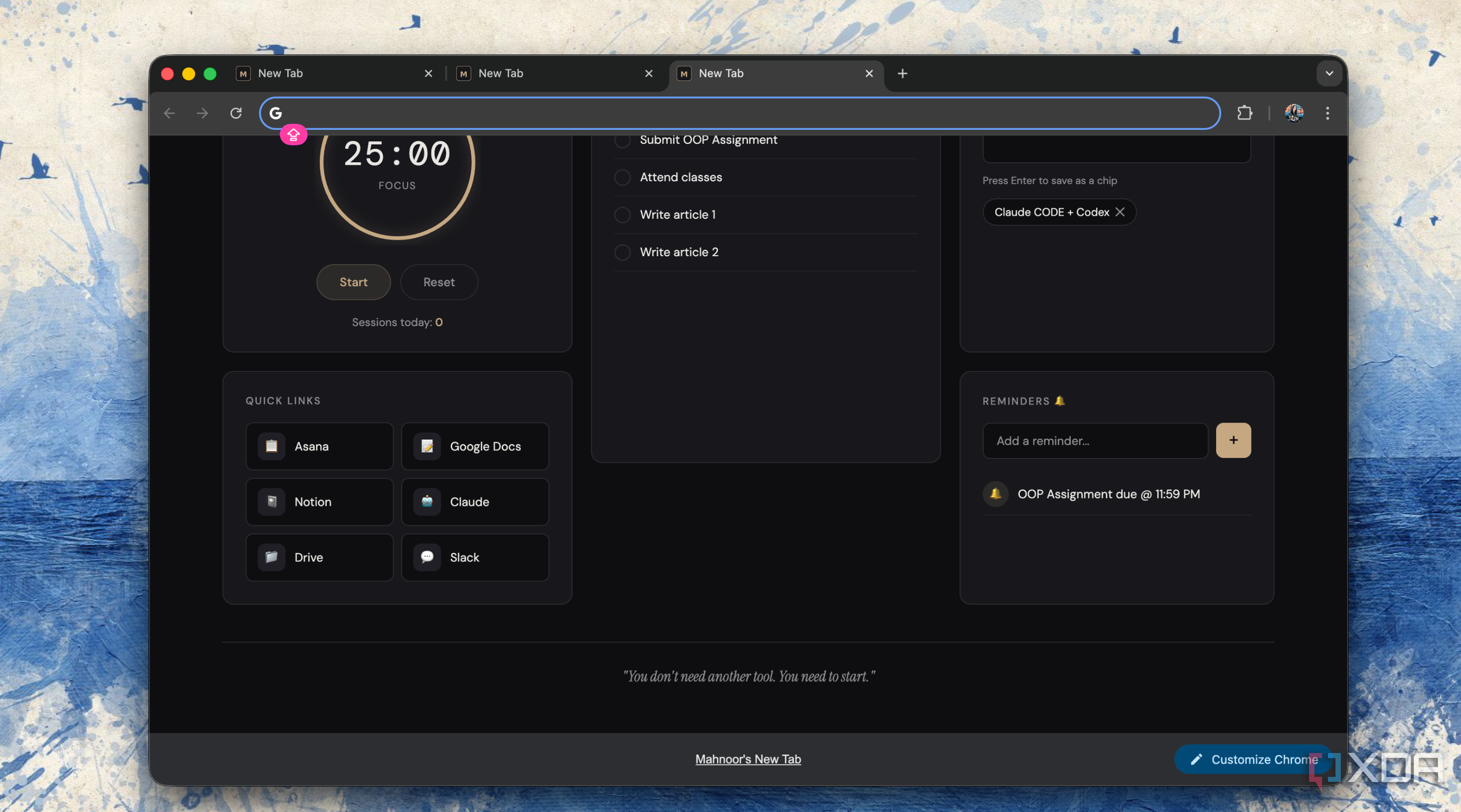Select the third New Tab

[x=776, y=74]
